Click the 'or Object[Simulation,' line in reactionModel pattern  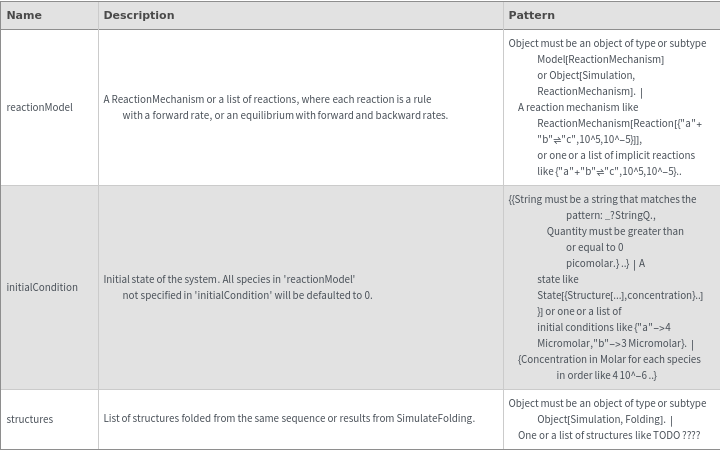point(585,75)
